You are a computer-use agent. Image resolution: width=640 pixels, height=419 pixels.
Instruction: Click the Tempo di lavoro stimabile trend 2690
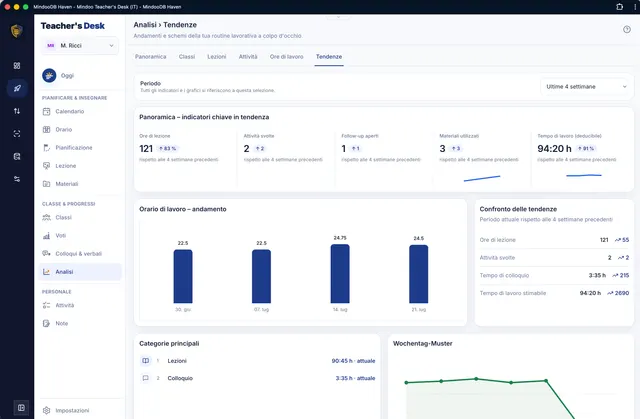pos(618,293)
